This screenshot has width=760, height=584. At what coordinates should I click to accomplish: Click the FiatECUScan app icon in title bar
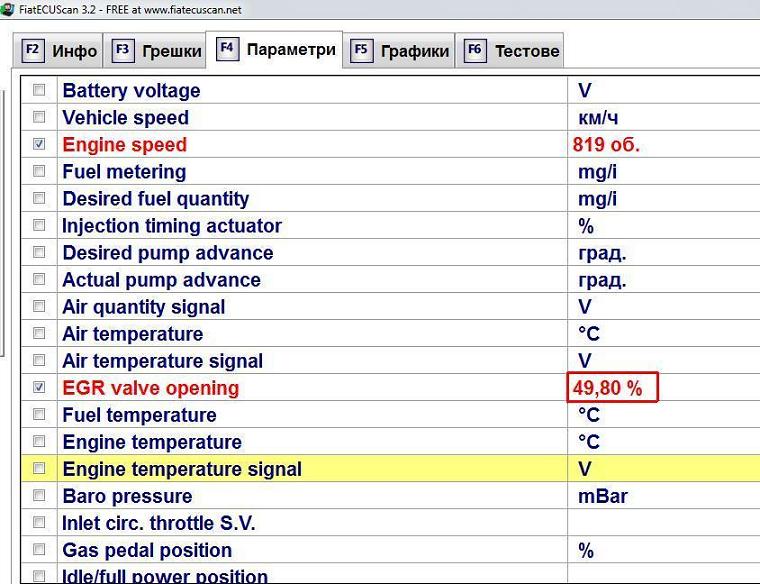pyautogui.click(x=7, y=10)
